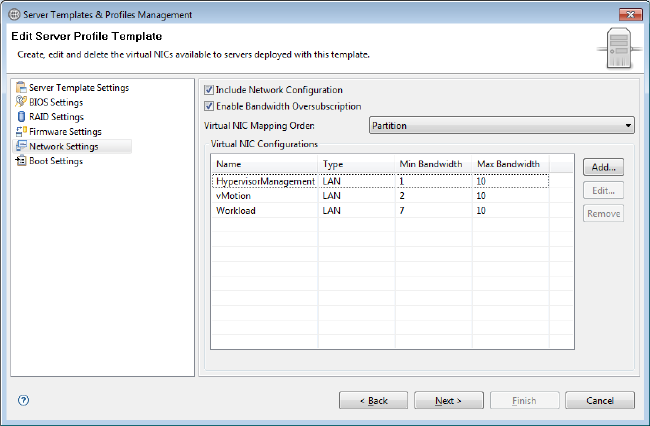
Task: Click the Boot Settings icon
Action: pos(21,161)
